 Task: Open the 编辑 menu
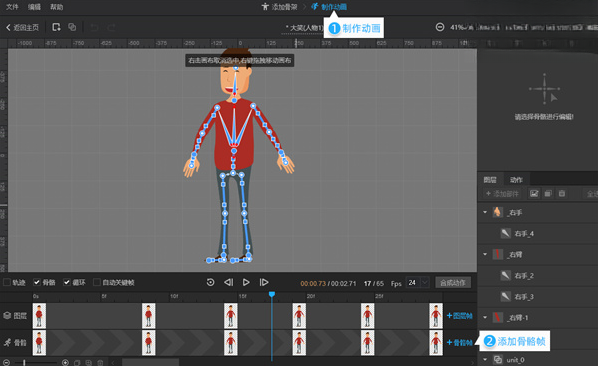pos(34,6)
